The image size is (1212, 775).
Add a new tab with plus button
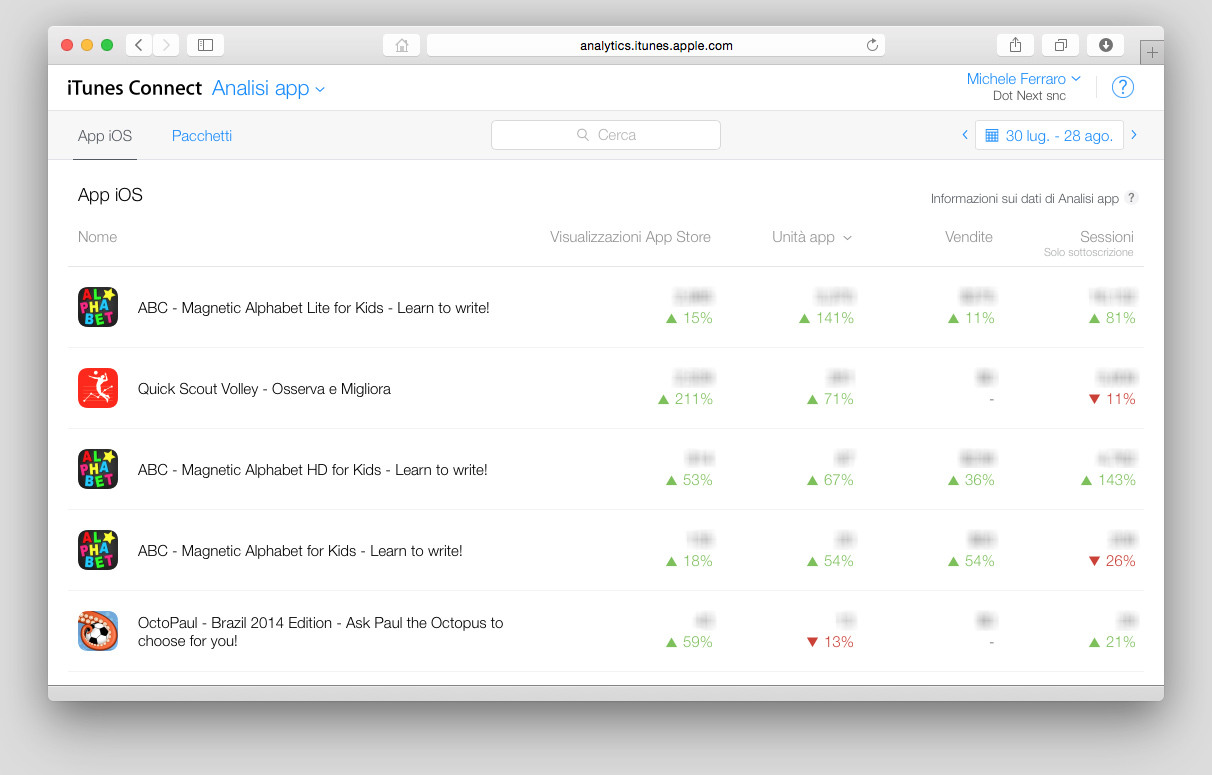point(1152,52)
